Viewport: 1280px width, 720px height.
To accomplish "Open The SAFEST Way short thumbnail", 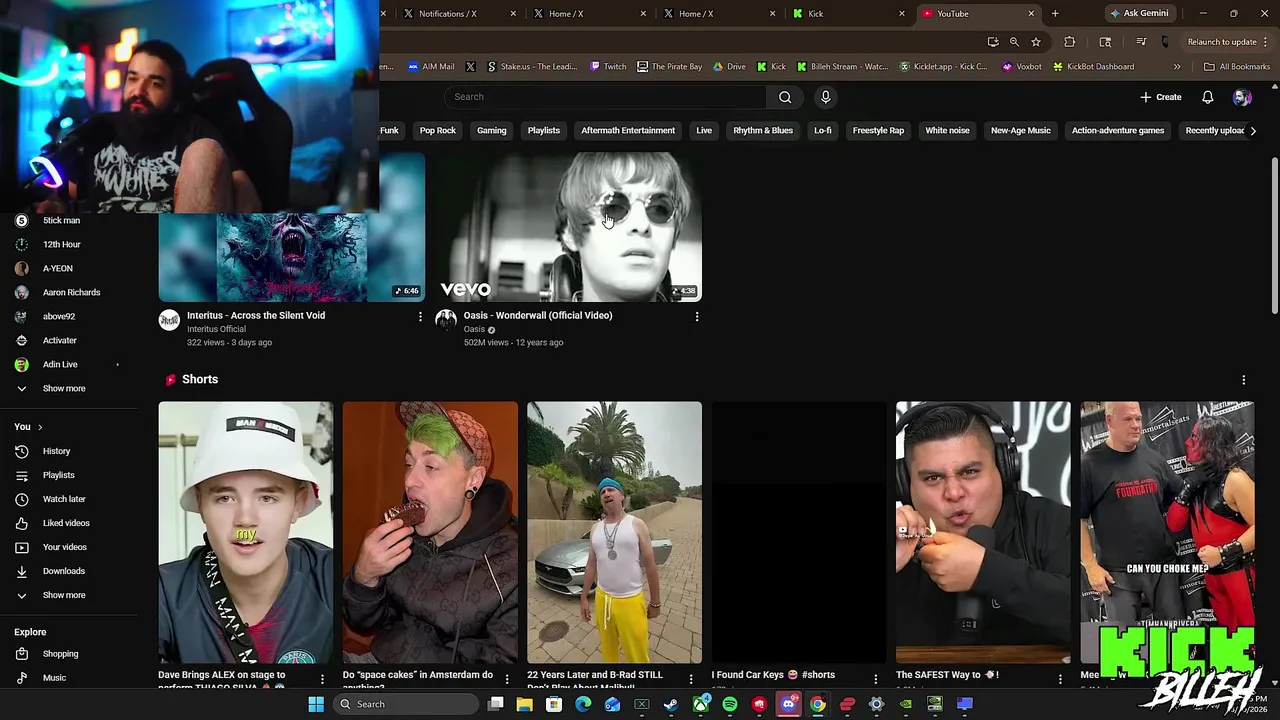I will coord(983,532).
